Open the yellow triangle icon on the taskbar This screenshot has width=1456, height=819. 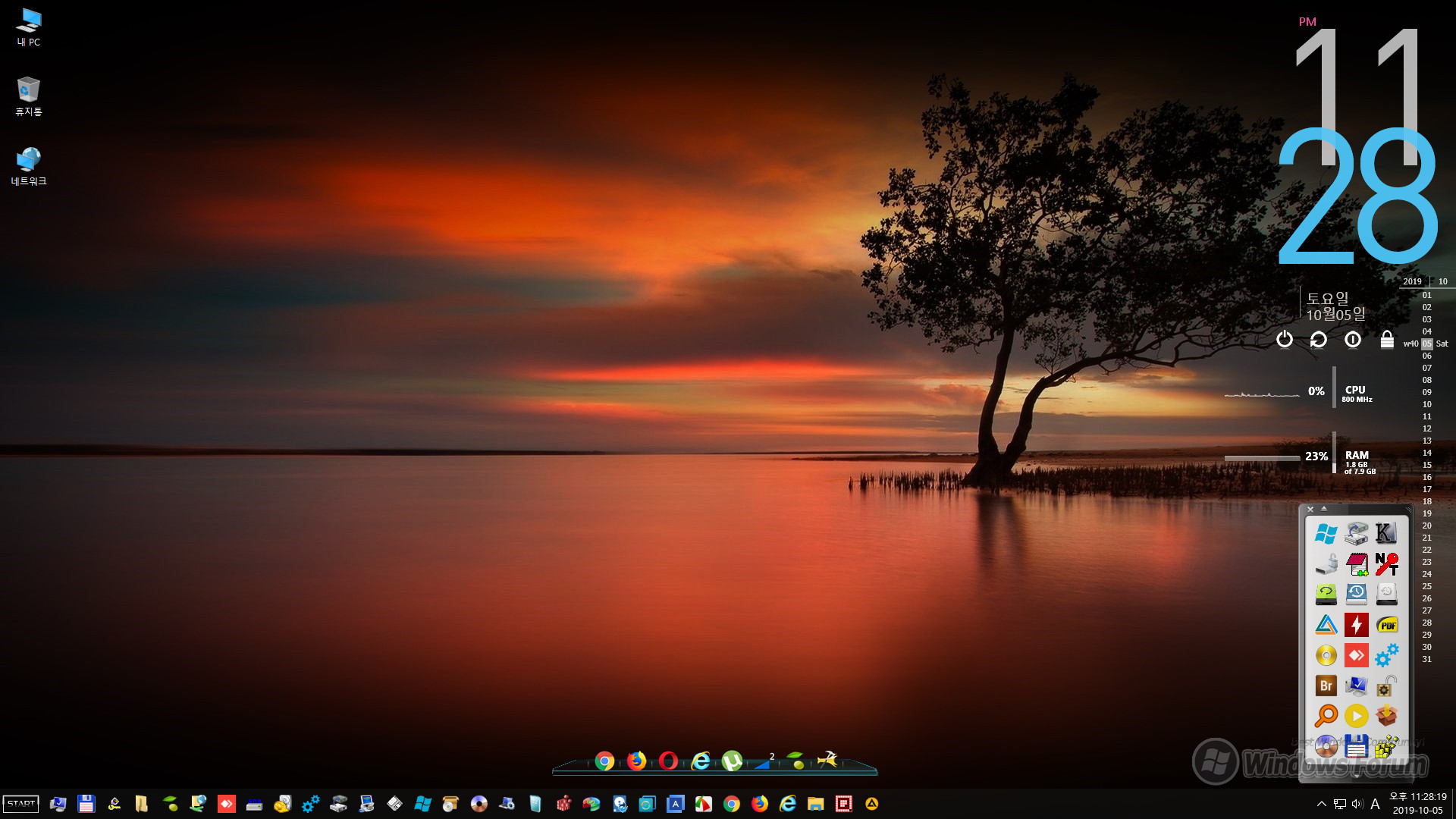[x=872, y=804]
